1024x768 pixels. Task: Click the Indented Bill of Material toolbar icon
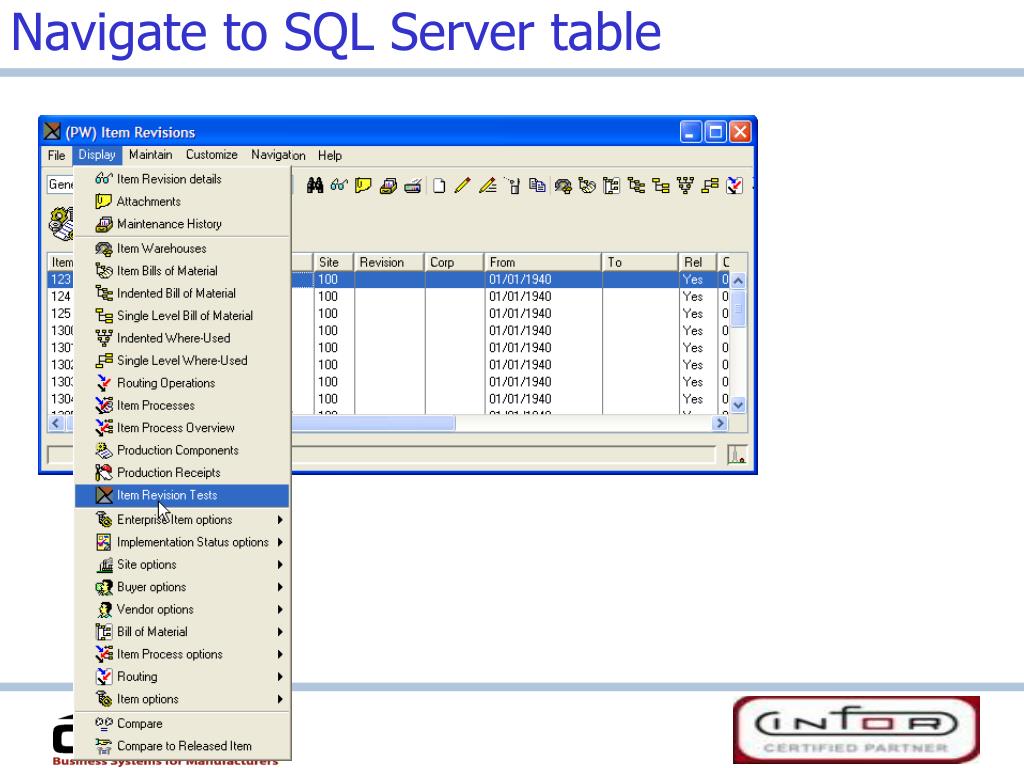point(636,185)
